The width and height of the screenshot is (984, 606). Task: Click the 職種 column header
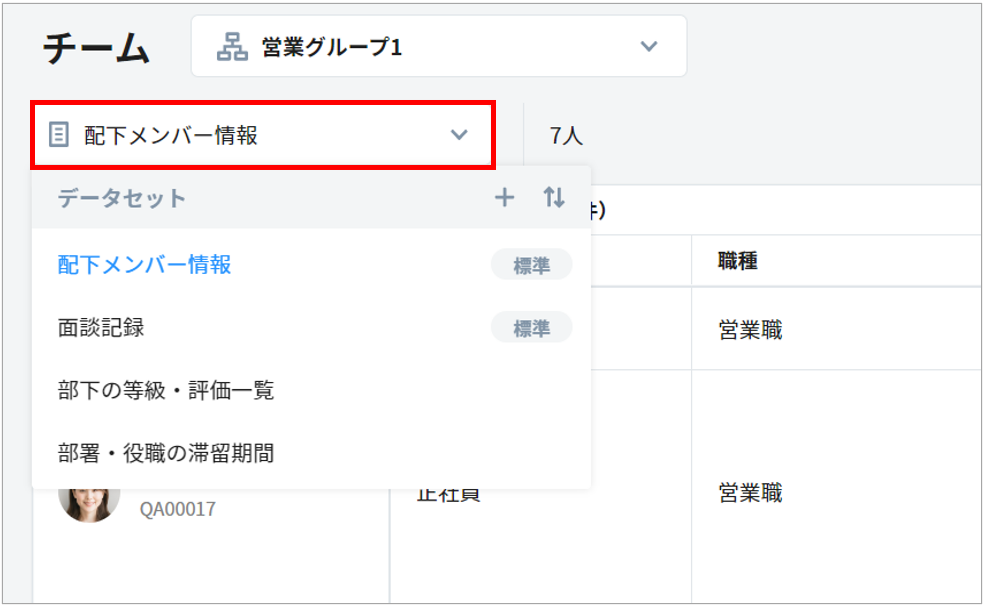[x=737, y=261]
